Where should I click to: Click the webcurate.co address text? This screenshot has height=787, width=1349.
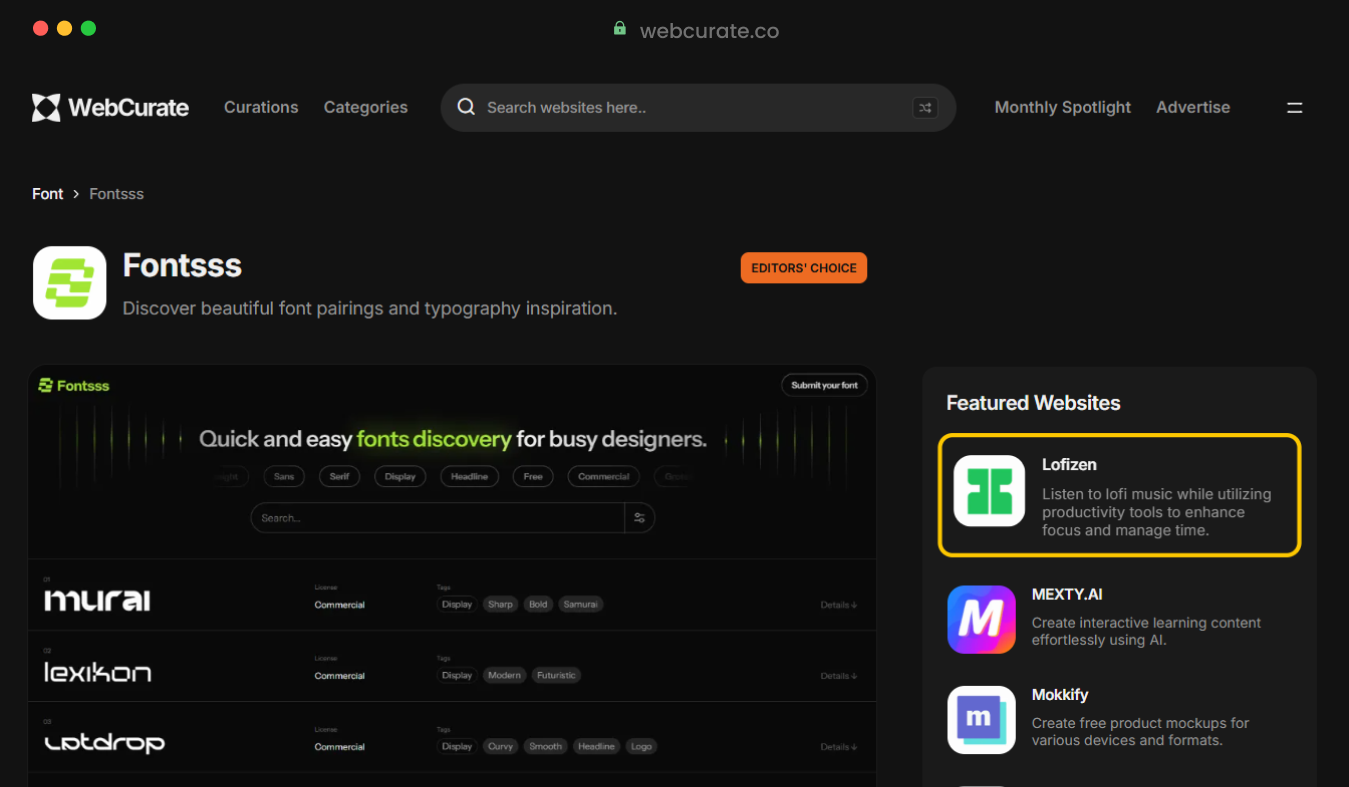point(709,31)
